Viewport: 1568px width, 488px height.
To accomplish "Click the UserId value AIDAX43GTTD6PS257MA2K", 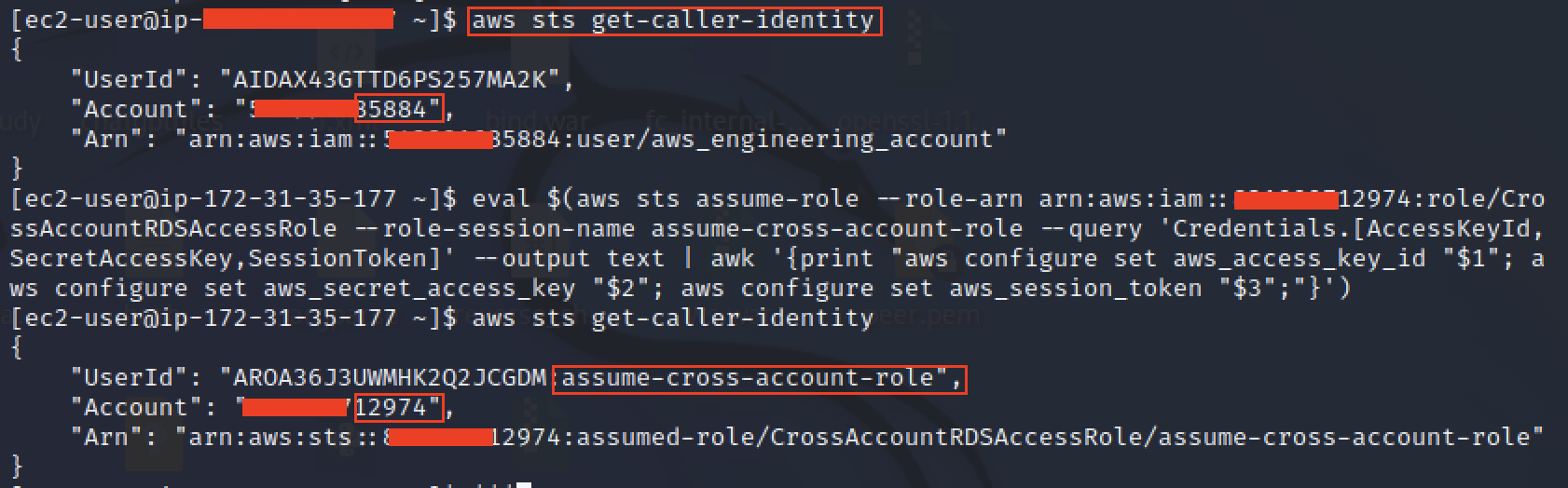I will tap(390, 79).
